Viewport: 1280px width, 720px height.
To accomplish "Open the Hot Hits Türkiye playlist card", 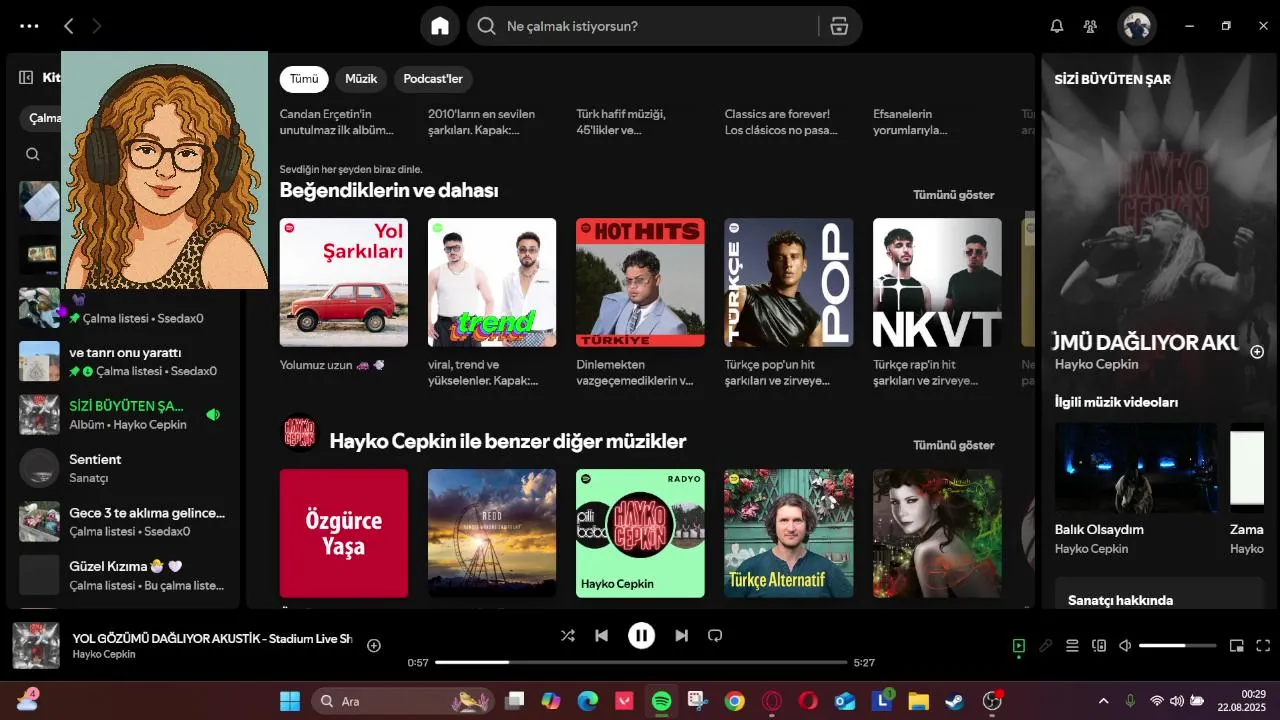I will point(640,282).
